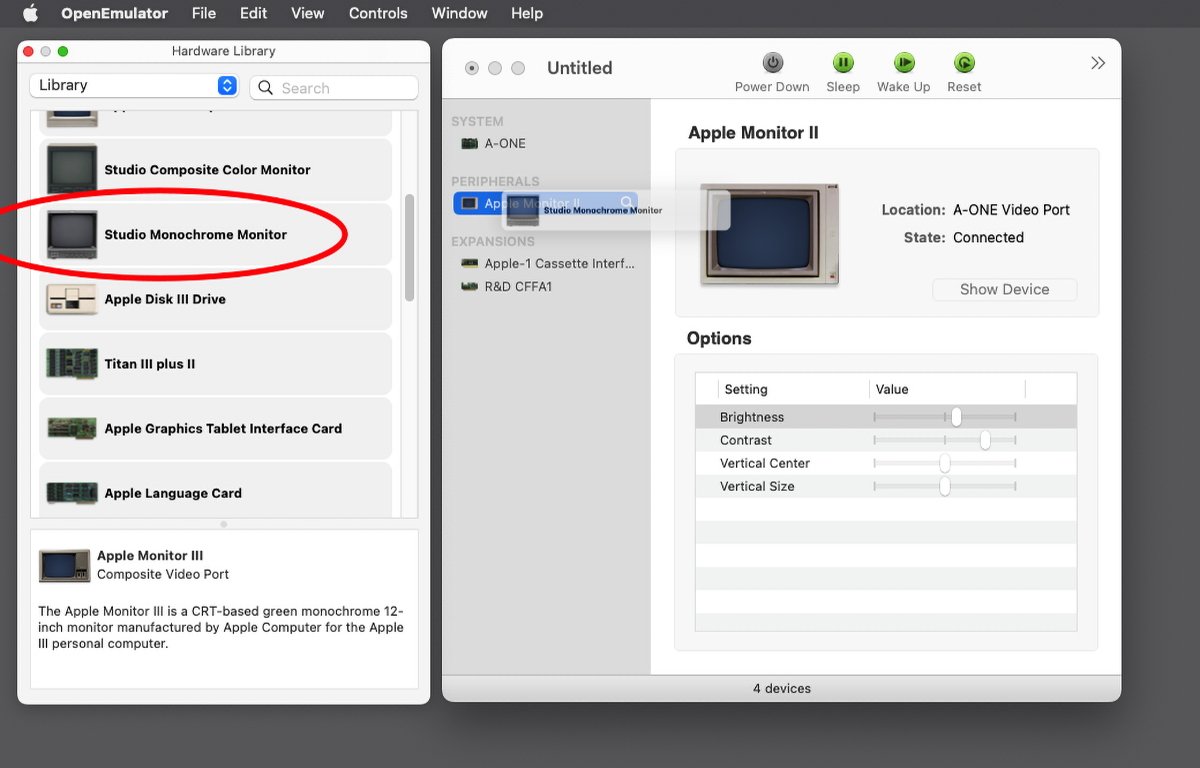Open the Window menu in menu bar
This screenshot has height=768, width=1200.
point(459,13)
